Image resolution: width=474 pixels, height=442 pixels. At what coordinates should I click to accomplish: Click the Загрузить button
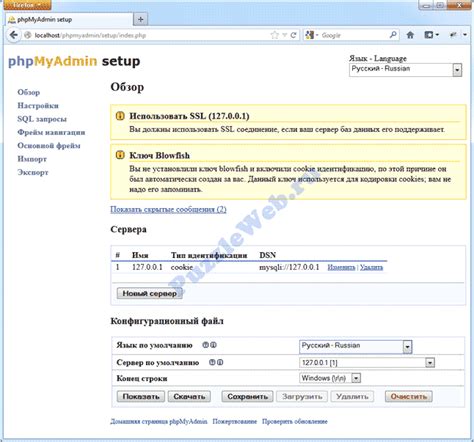click(302, 396)
